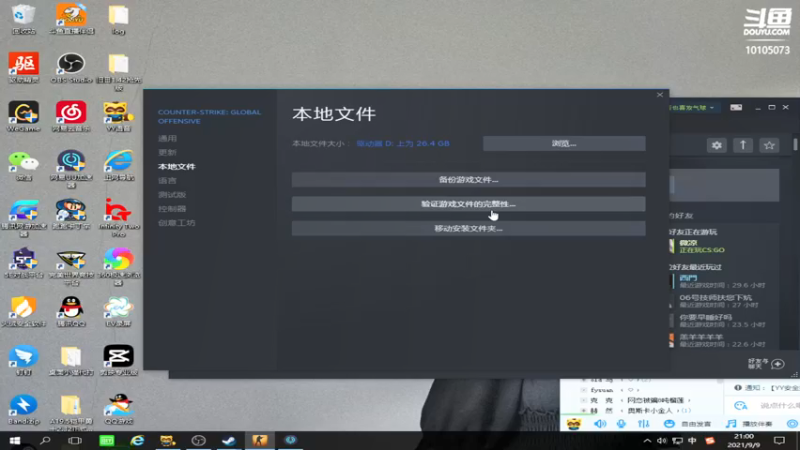This screenshot has height=450, width=800.
Task: Open taskbar search magnifier
Action: [x=45, y=440]
